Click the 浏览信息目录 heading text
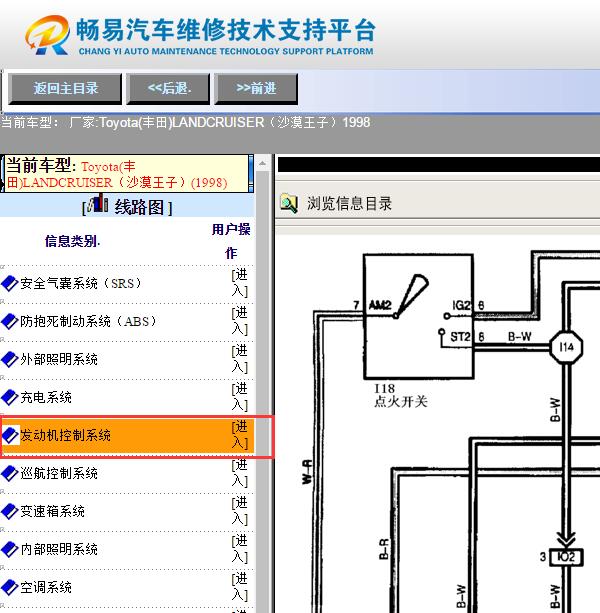This screenshot has height=613, width=600. tap(349, 204)
